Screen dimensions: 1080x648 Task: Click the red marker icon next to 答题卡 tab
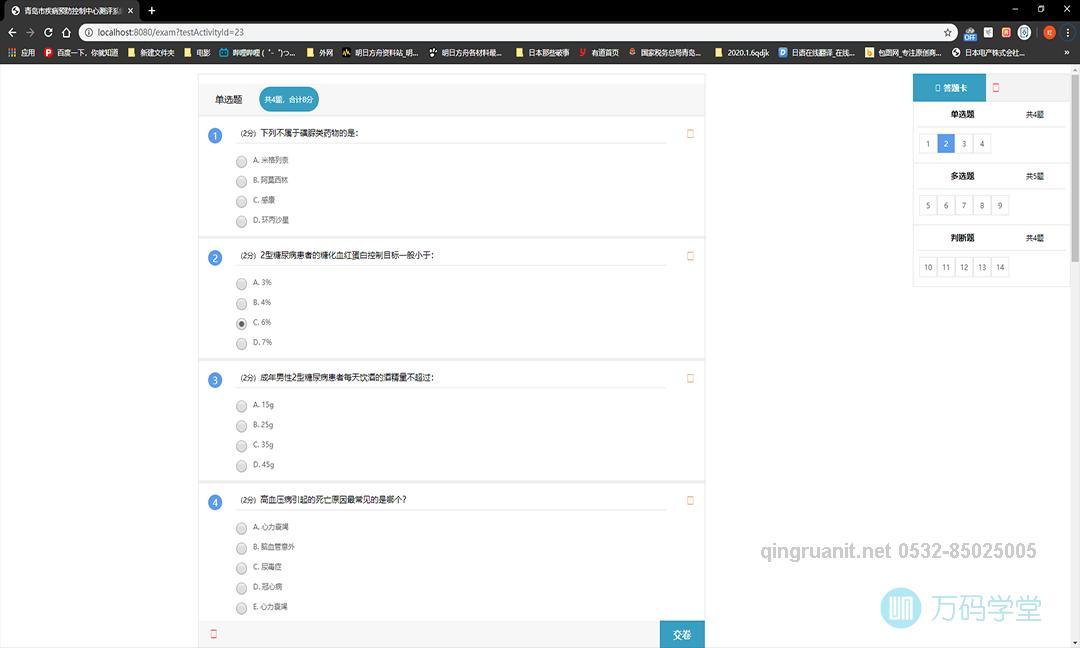[995, 88]
